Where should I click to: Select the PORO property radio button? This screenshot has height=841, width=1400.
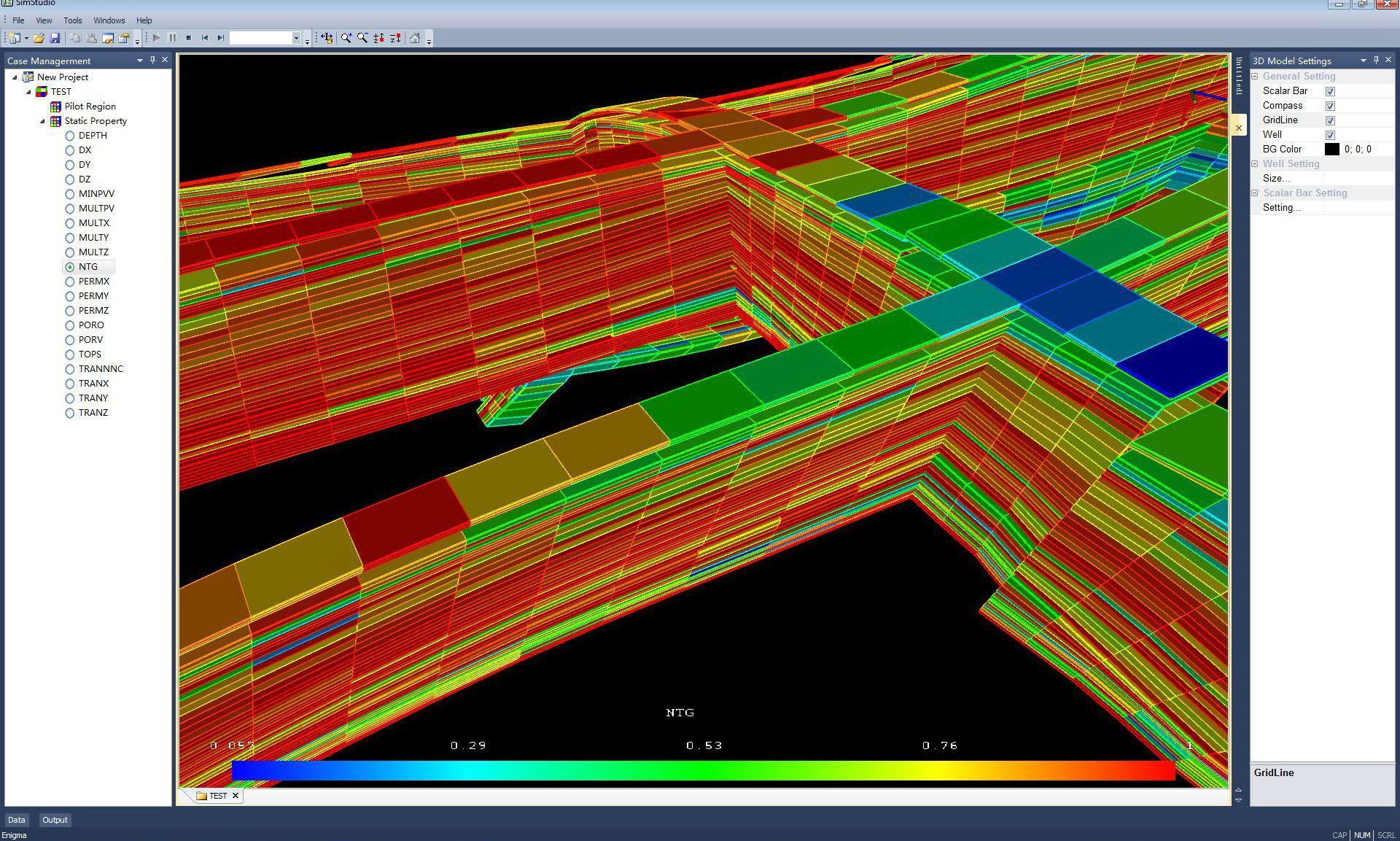(70, 325)
